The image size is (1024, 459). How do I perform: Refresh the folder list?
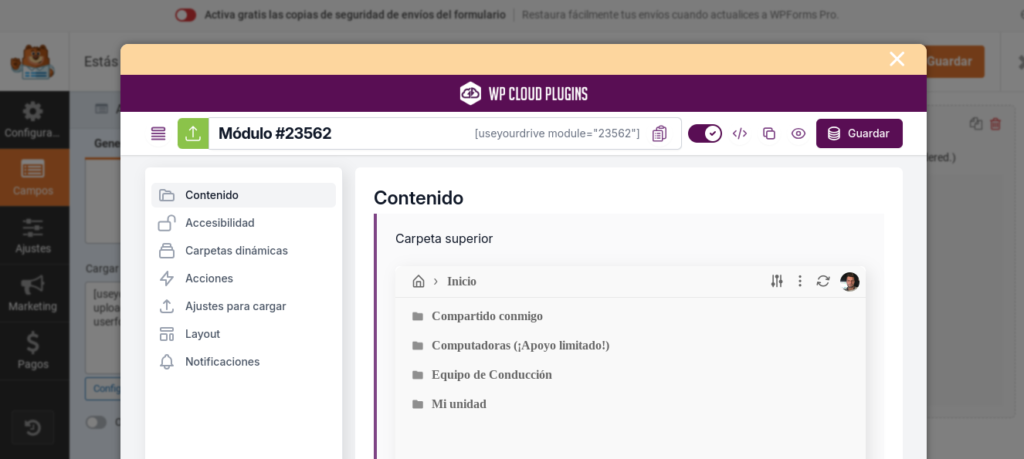[x=824, y=281]
